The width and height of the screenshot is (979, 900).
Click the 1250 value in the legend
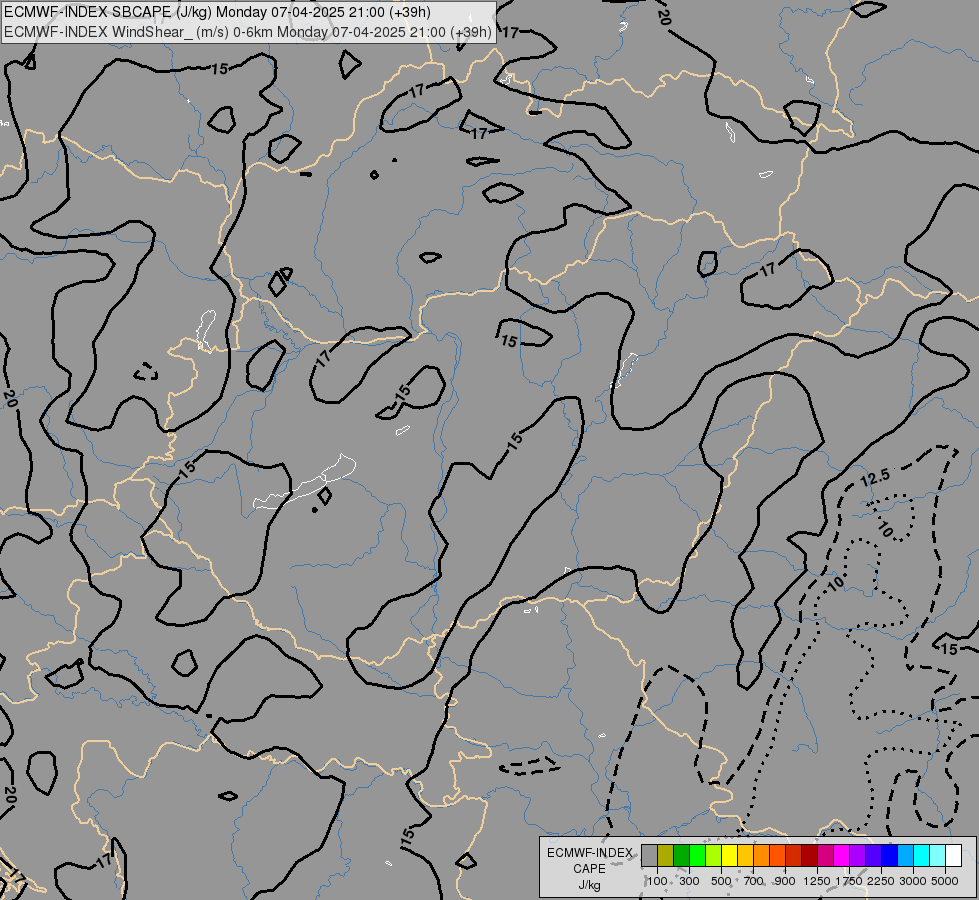817,881
